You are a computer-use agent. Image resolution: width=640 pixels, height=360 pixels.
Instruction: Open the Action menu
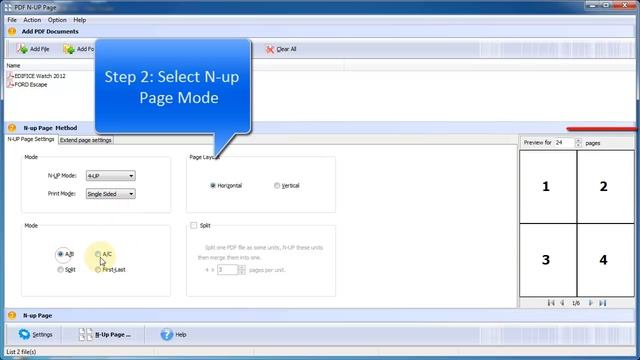pos(32,20)
